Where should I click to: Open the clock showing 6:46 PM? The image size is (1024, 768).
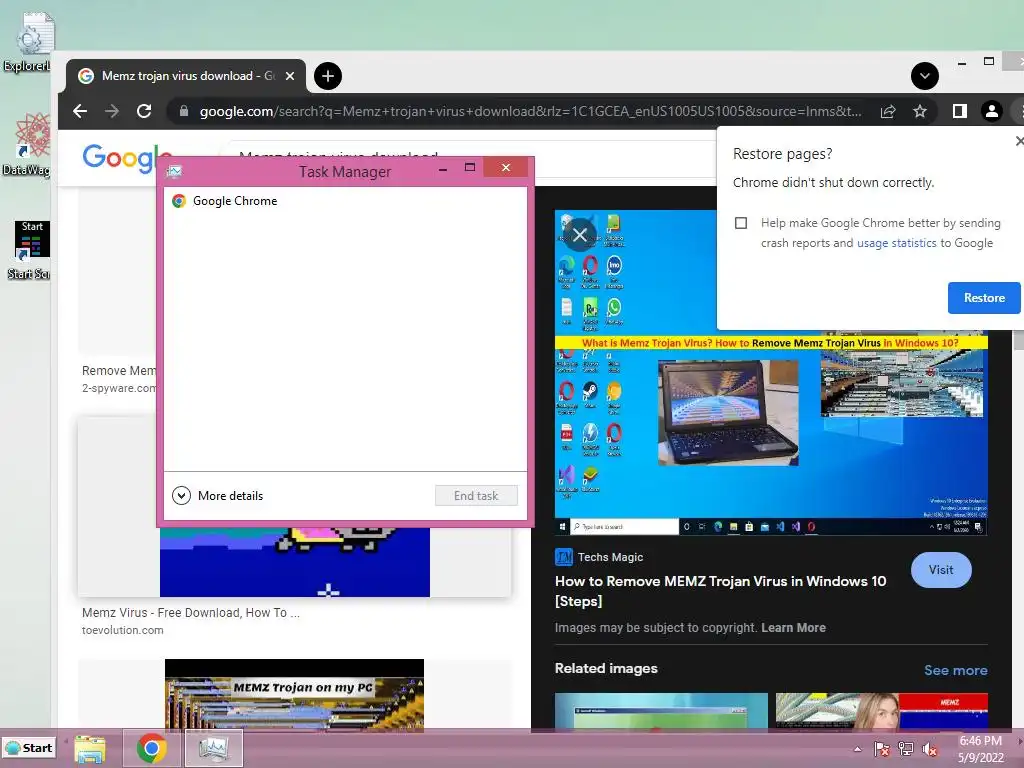tap(981, 749)
